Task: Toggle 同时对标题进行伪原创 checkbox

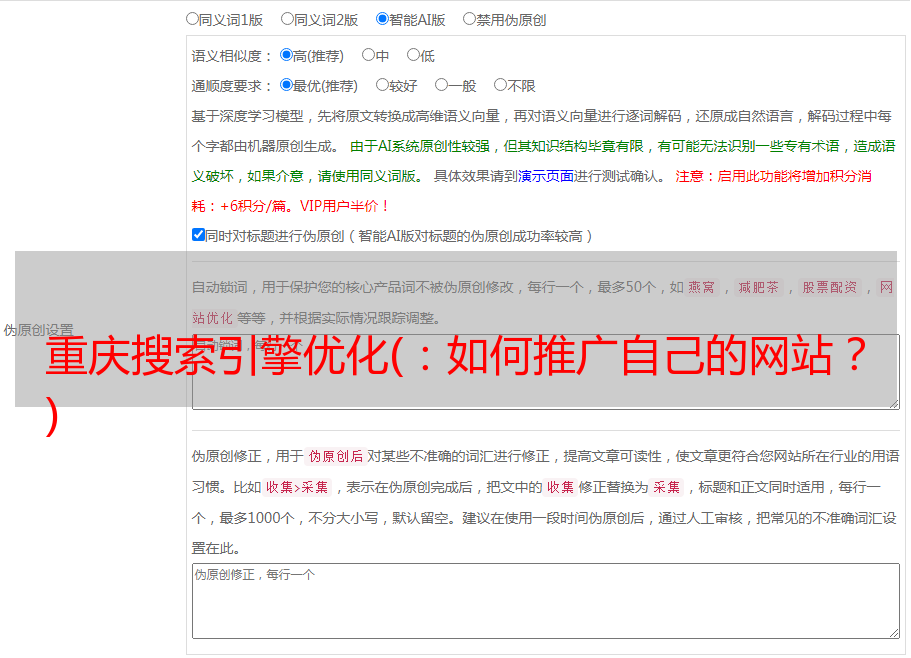Action: point(198,235)
